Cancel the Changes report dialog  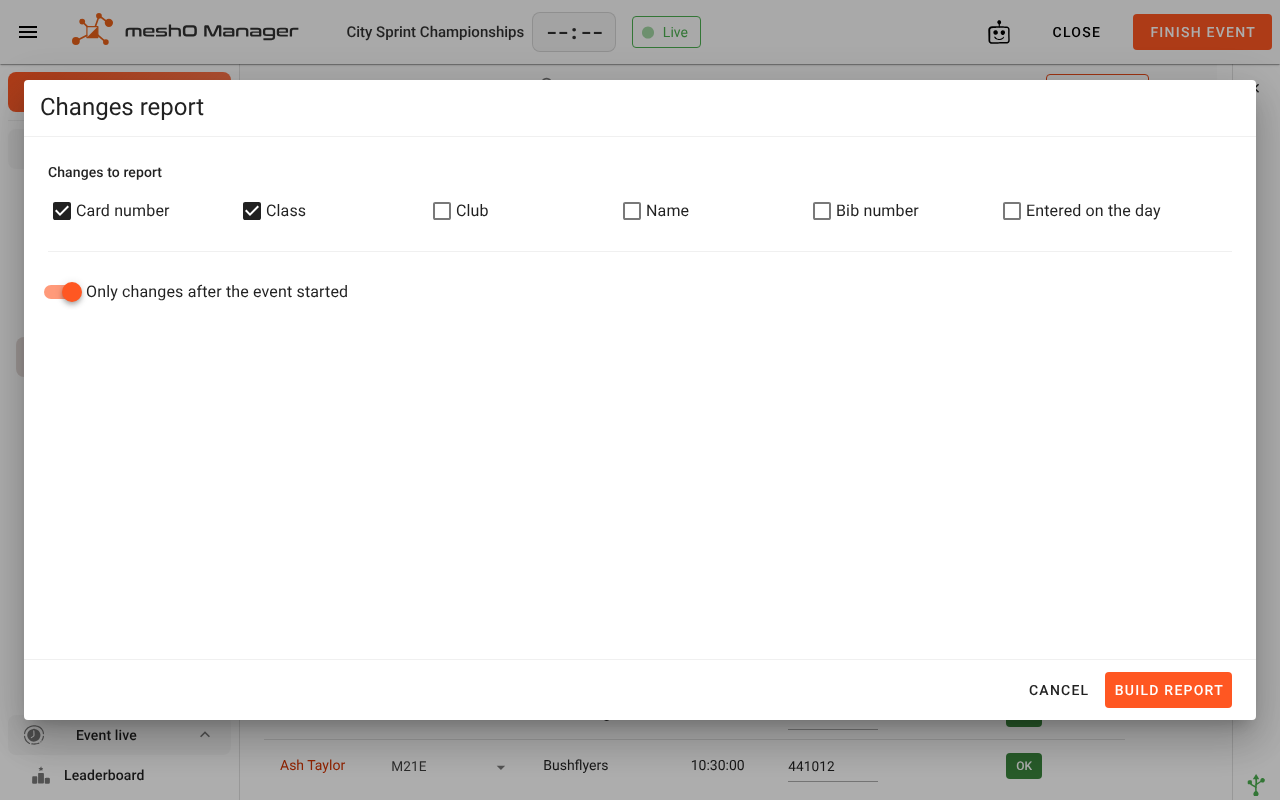(x=1058, y=690)
